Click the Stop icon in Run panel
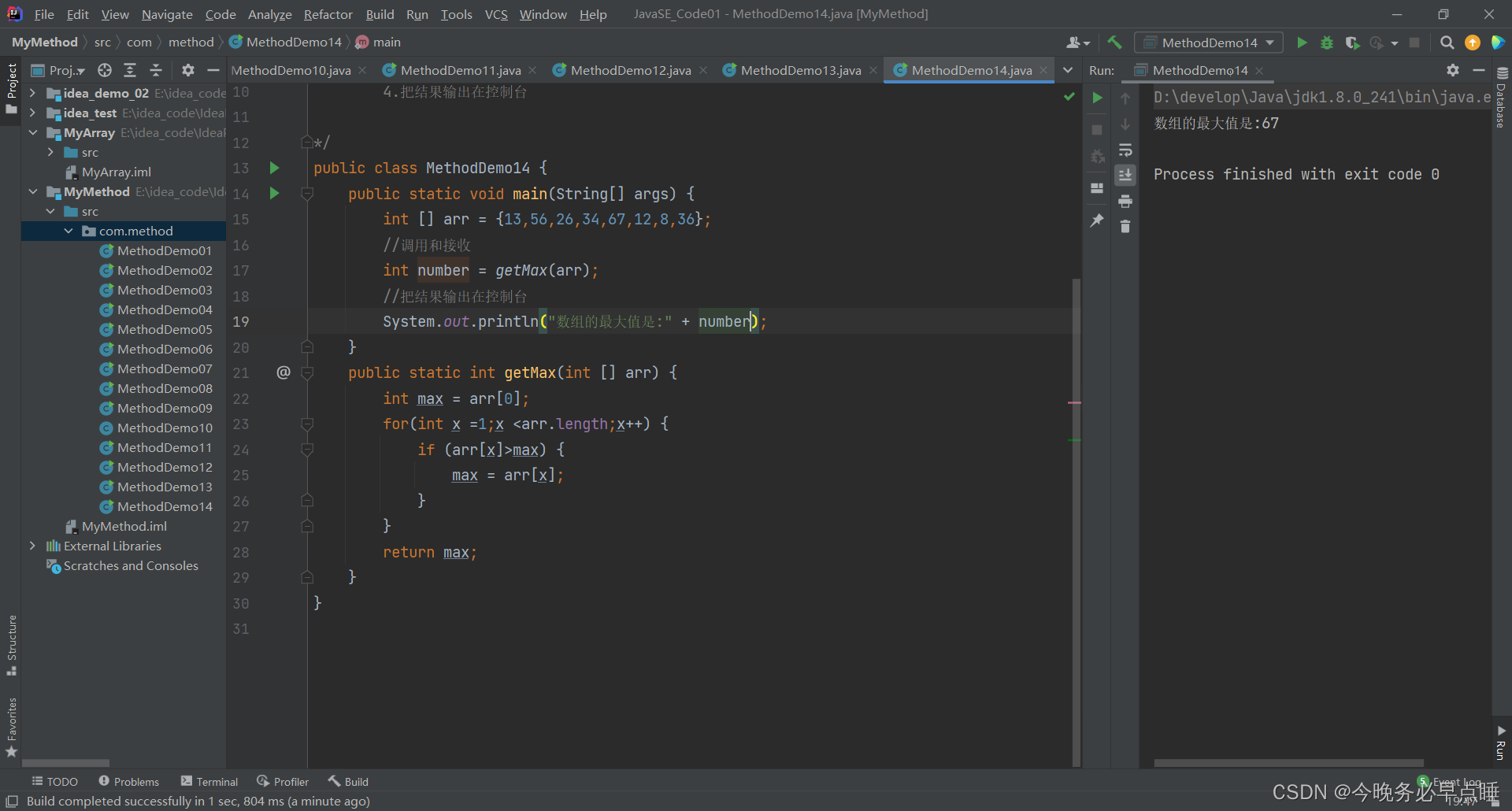Image resolution: width=1512 pixels, height=811 pixels. tap(1097, 130)
